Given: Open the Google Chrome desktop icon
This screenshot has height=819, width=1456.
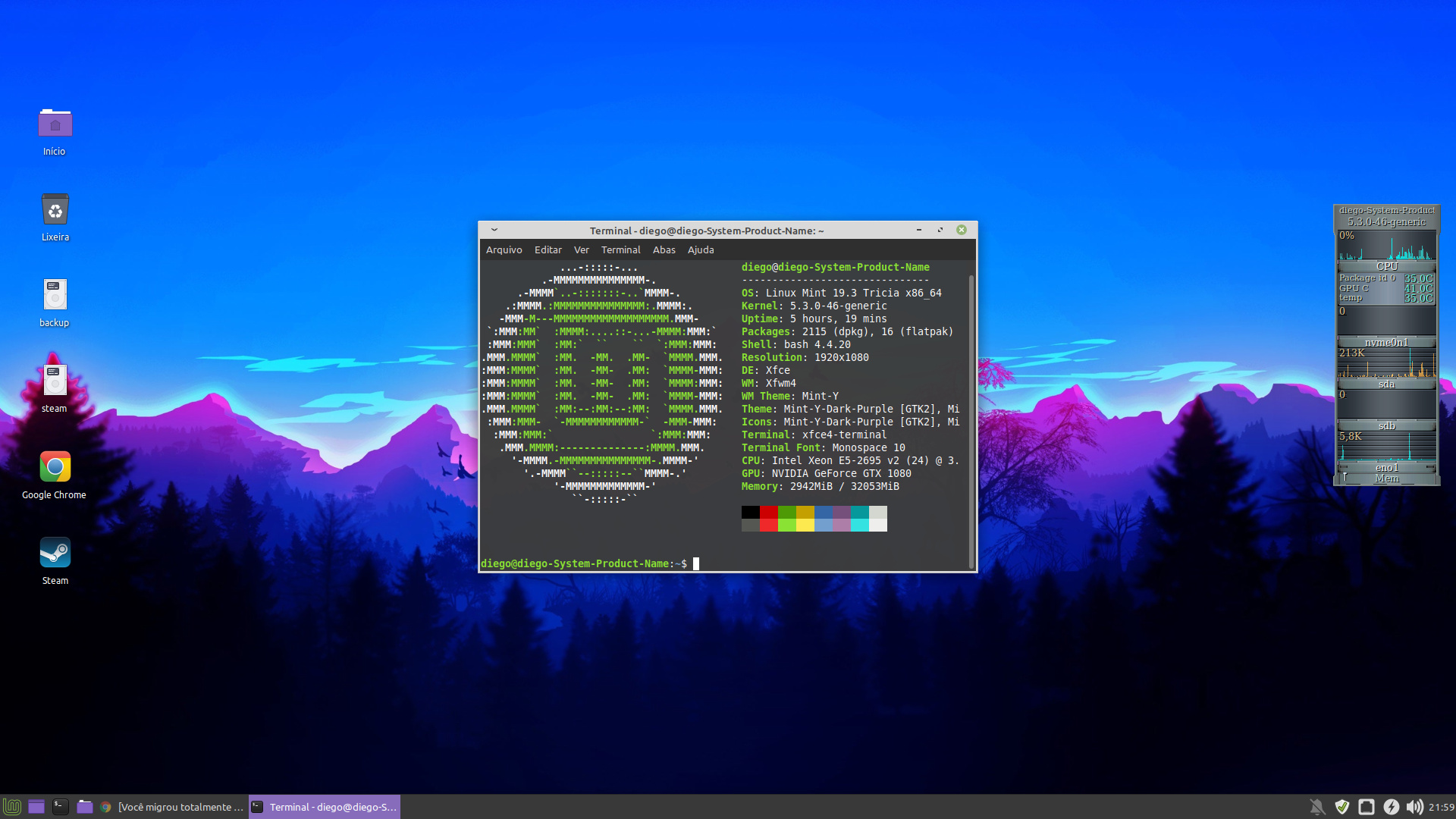Looking at the screenshot, I should pyautogui.click(x=55, y=467).
